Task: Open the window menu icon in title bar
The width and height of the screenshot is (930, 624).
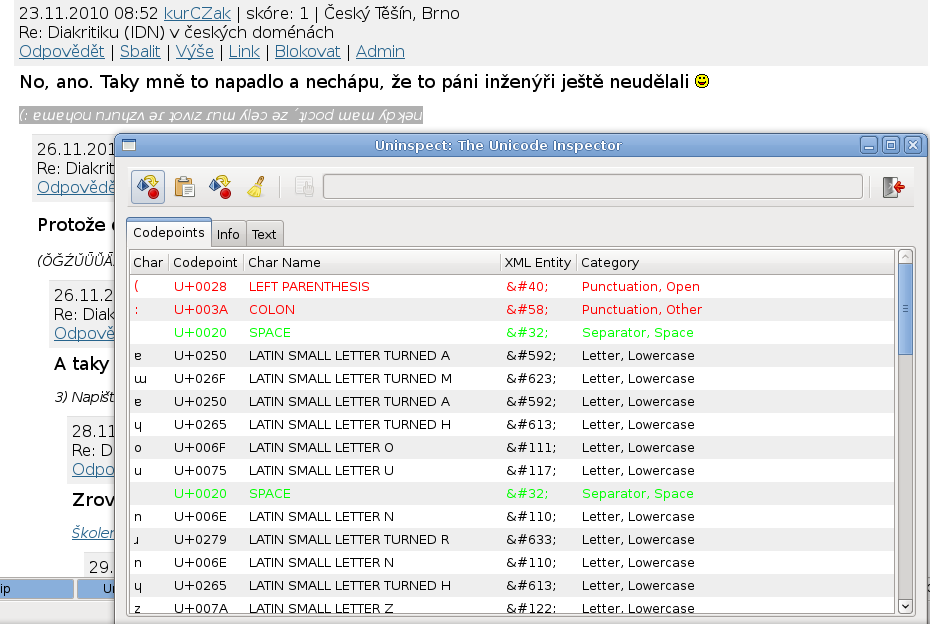Action: point(129,145)
